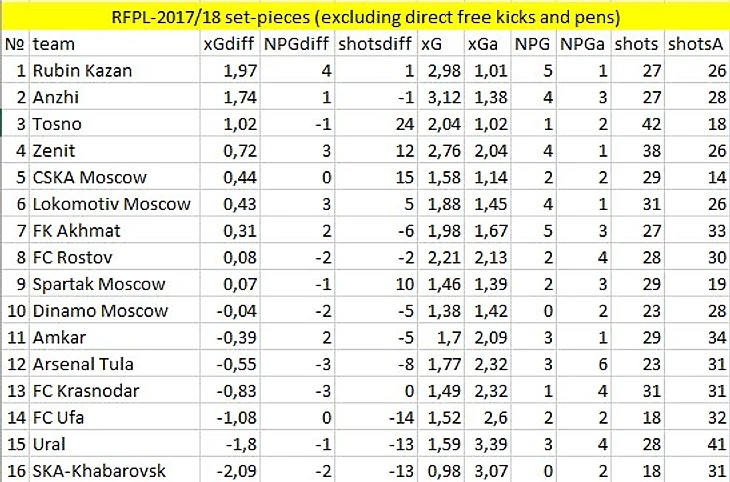Select the Anzhi team name cell
The image size is (730, 482).
coord(110,99)
